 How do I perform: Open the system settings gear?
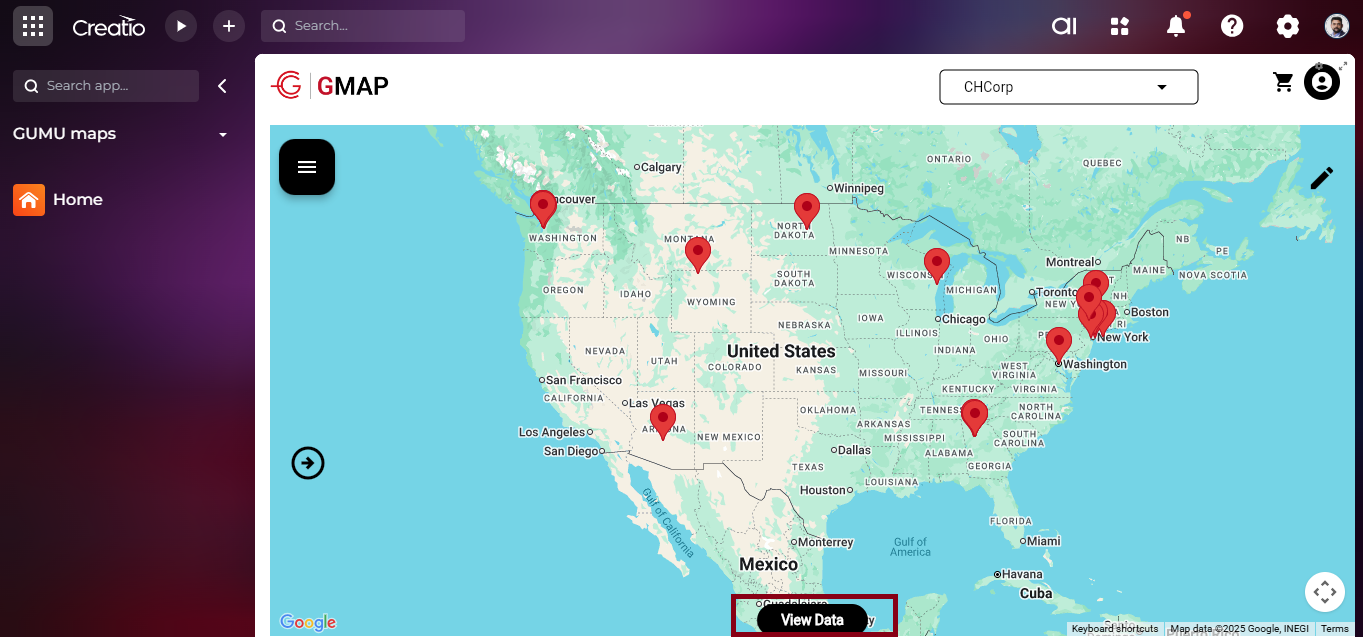tap(1288, 26)
